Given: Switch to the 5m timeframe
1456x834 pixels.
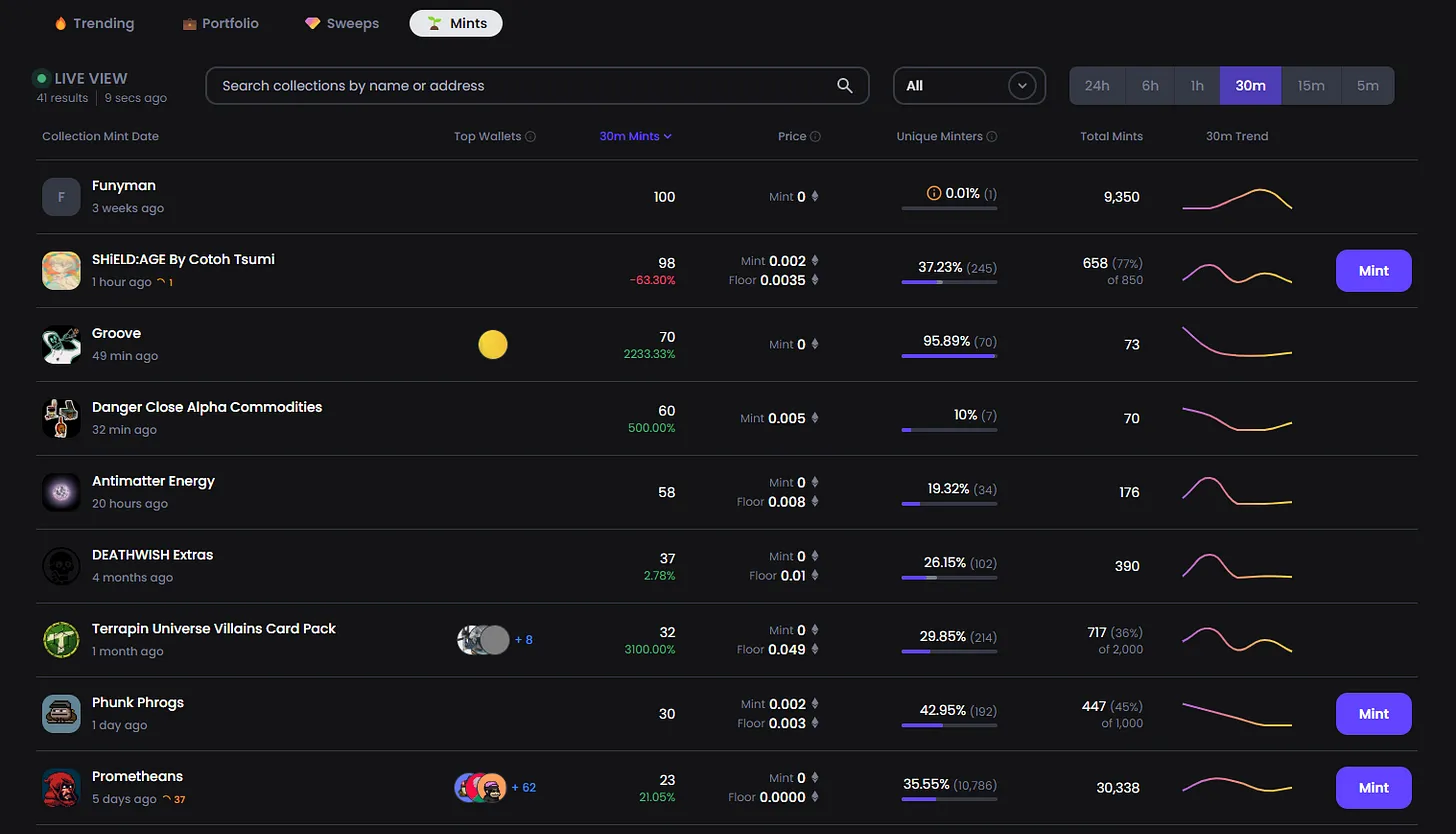Looking at the screenshot, I should [1368, 85].
